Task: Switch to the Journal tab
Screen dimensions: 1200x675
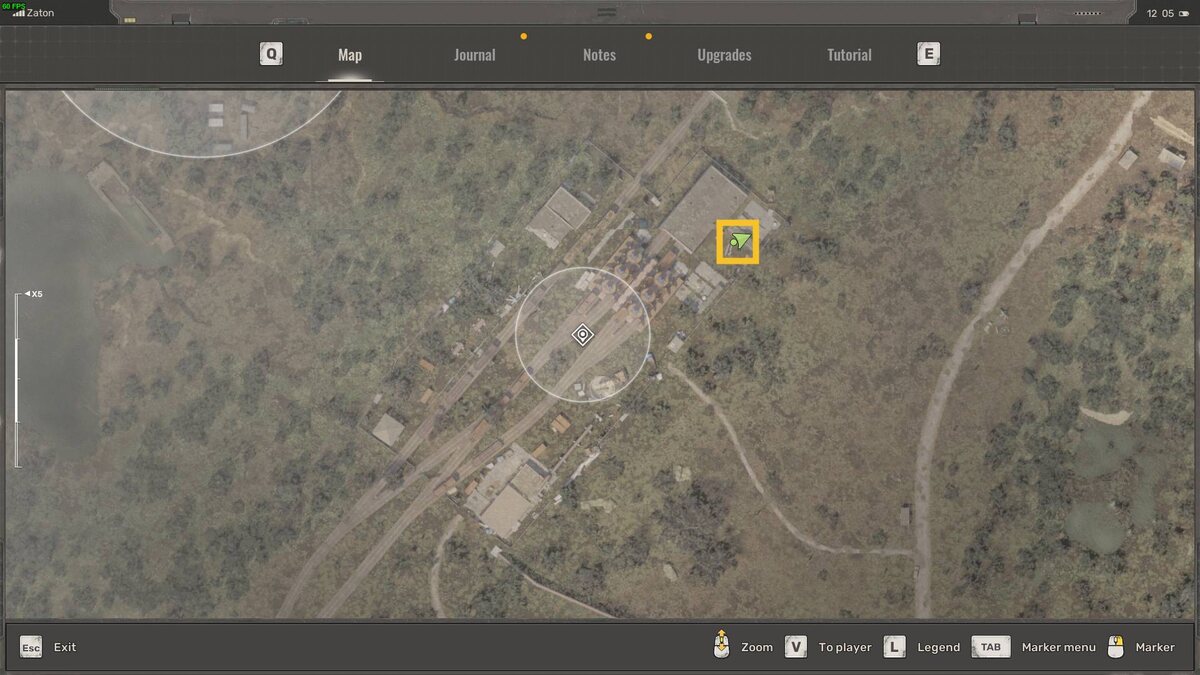Action: (x=474, y=55)
